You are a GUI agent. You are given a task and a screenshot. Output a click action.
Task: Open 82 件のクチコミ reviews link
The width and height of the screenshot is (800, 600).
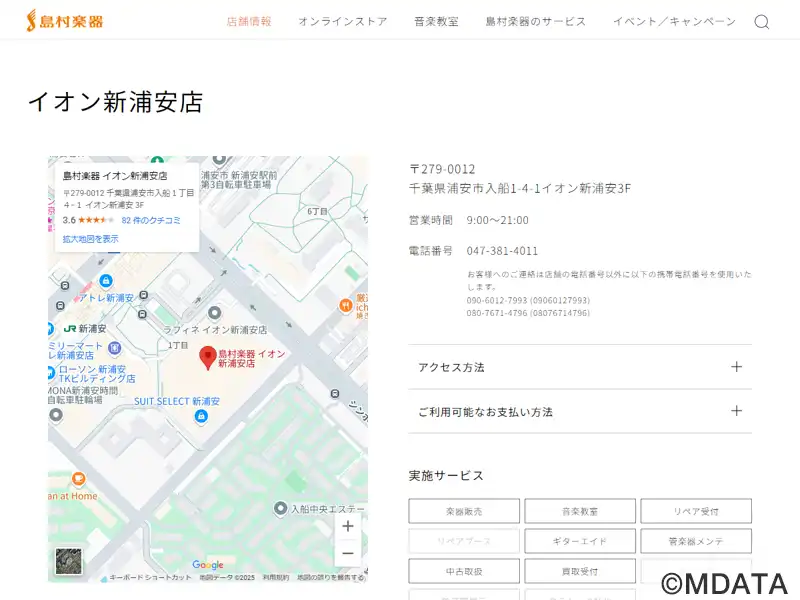151,220
